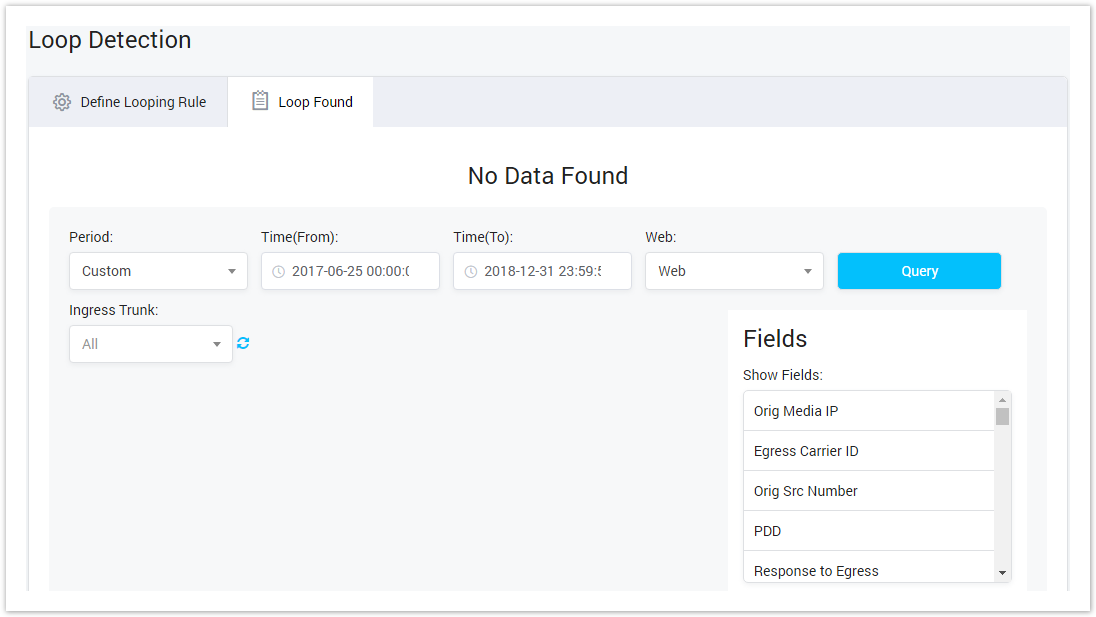Click the clipboard icon on Loop Found
Screen dimensions: 1096x617
(x=260, y=101)
